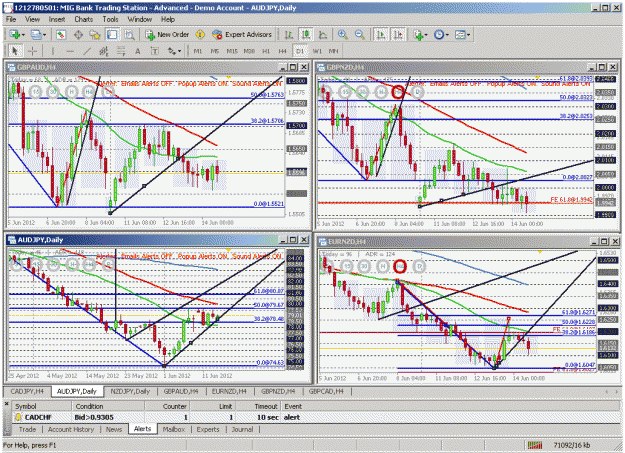The width and height of the screenshot is (625, 453).
Task: Open the Experts terminal tab
Action: pos(208,429)
